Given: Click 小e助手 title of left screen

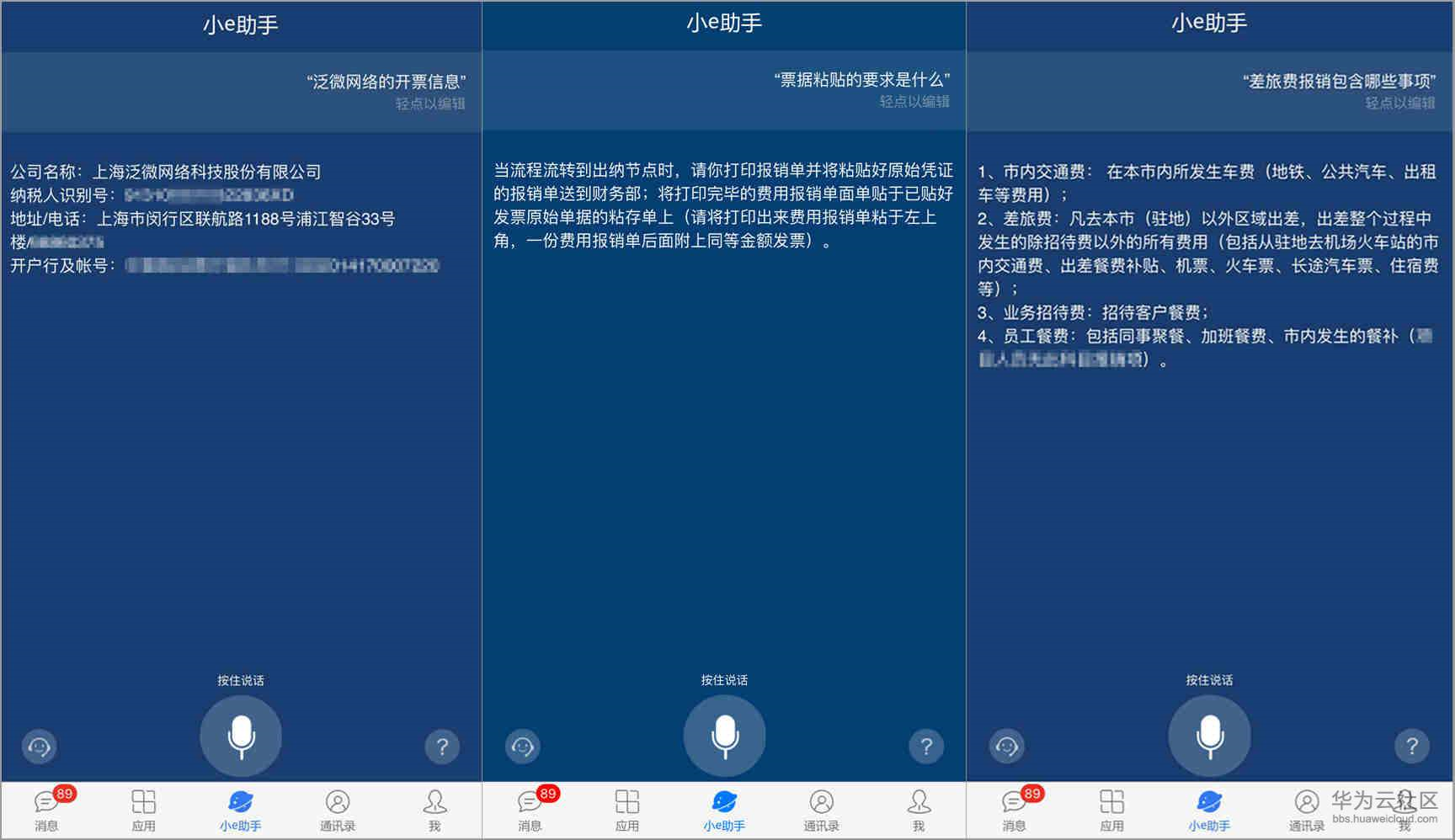Looking at the screenshot, I should click(241, 25).
